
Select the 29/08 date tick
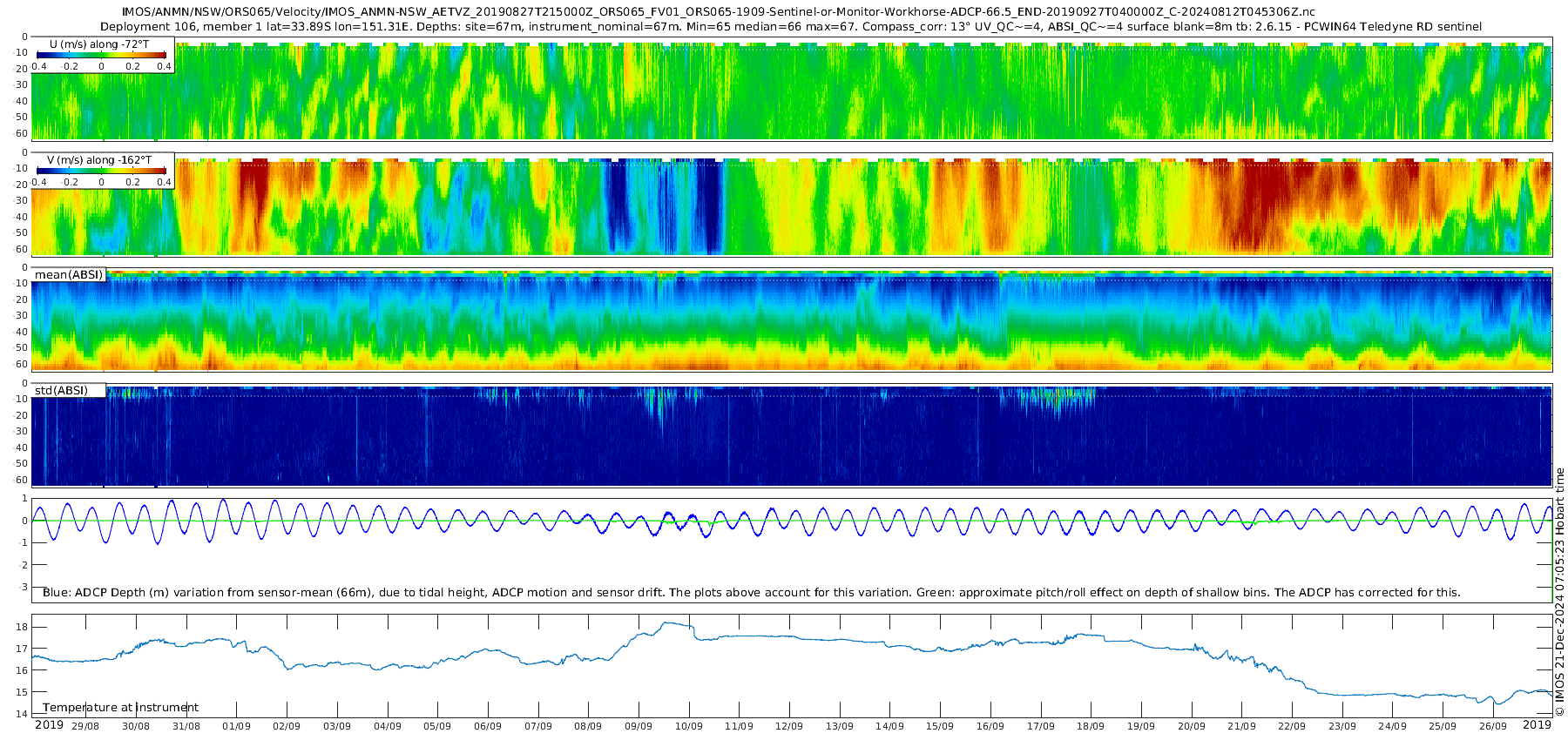[x=85, y=727]
